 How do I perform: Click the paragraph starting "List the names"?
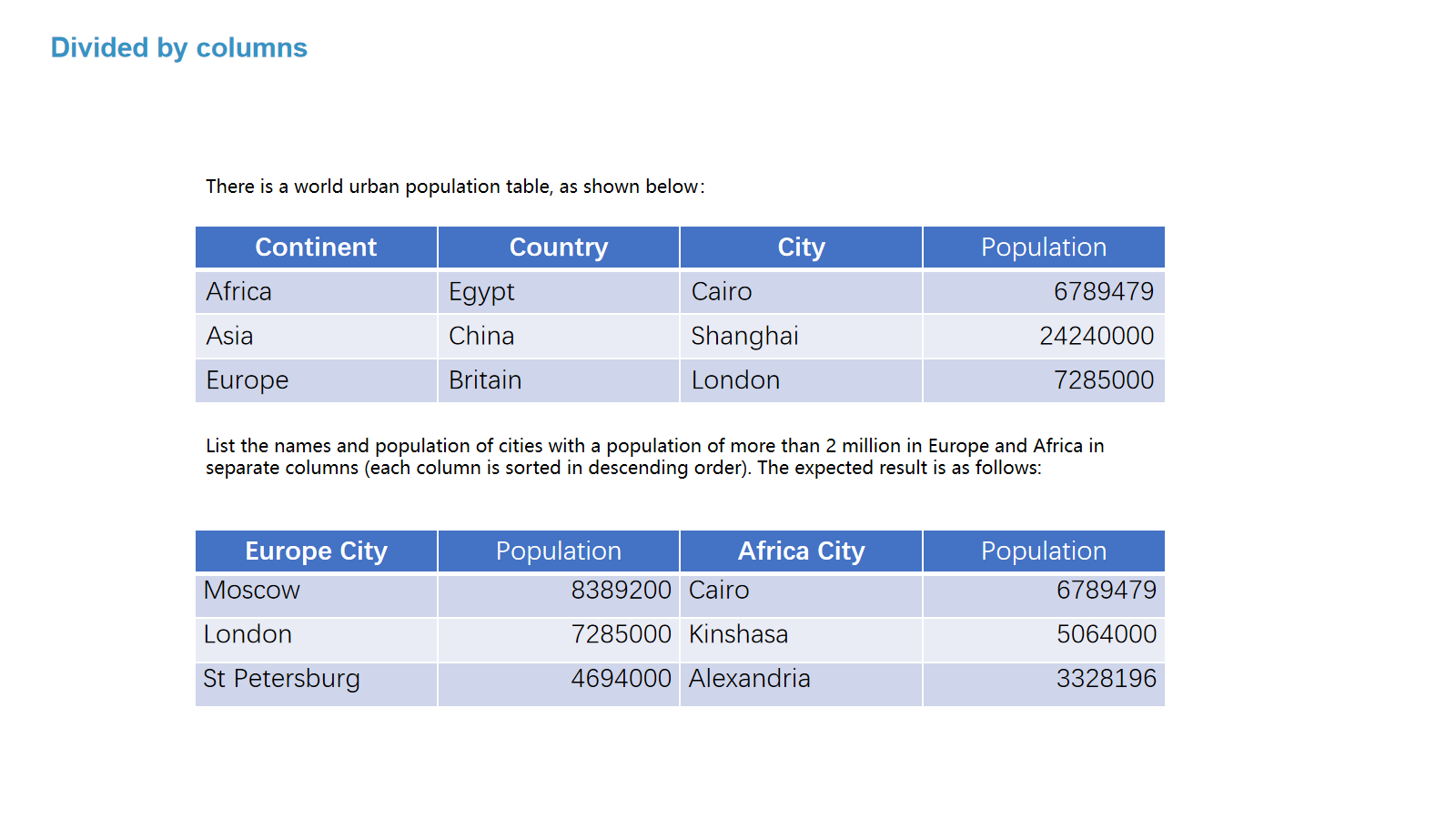point(654,457)
